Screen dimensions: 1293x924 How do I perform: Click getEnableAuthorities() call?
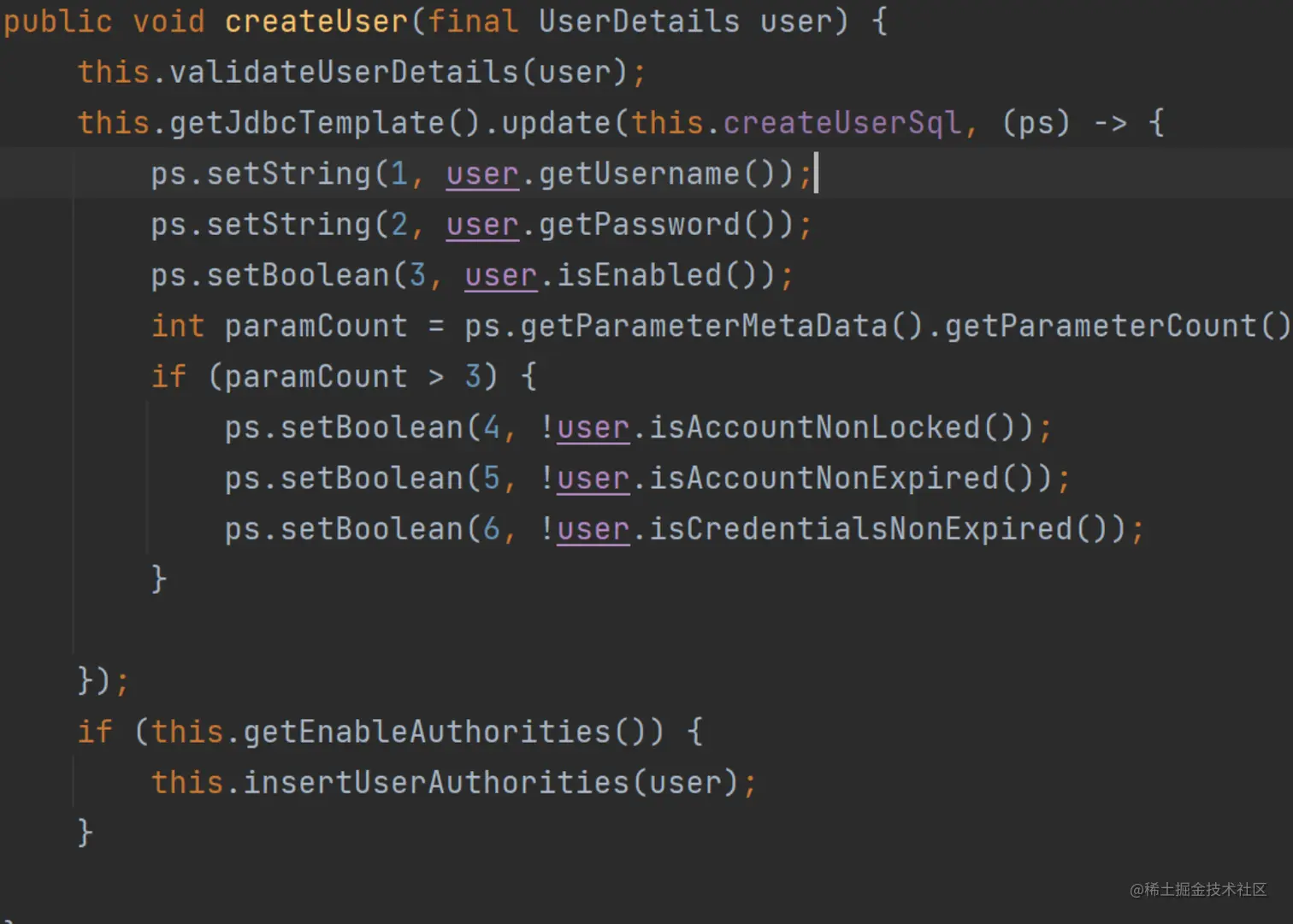(x=445, y=732)
